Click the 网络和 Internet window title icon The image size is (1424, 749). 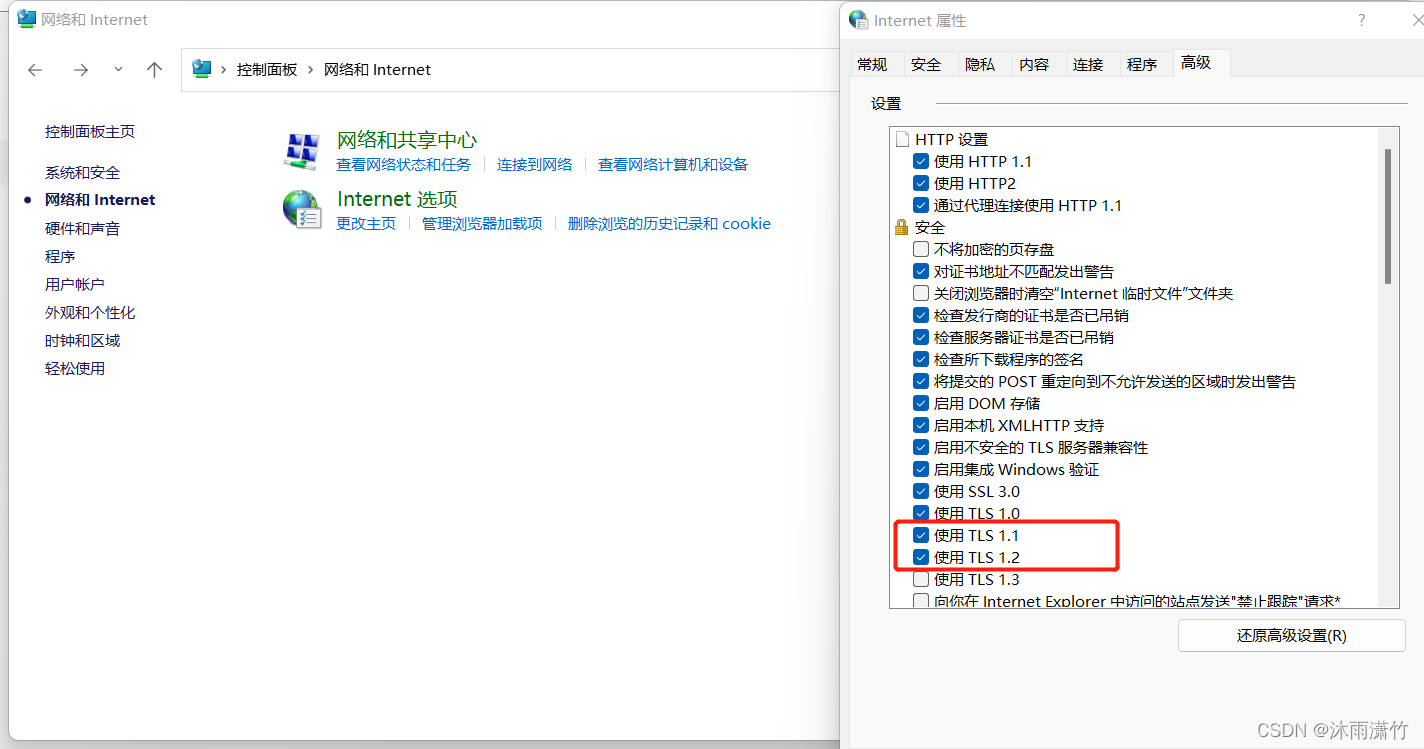click(x=26, y=19)
